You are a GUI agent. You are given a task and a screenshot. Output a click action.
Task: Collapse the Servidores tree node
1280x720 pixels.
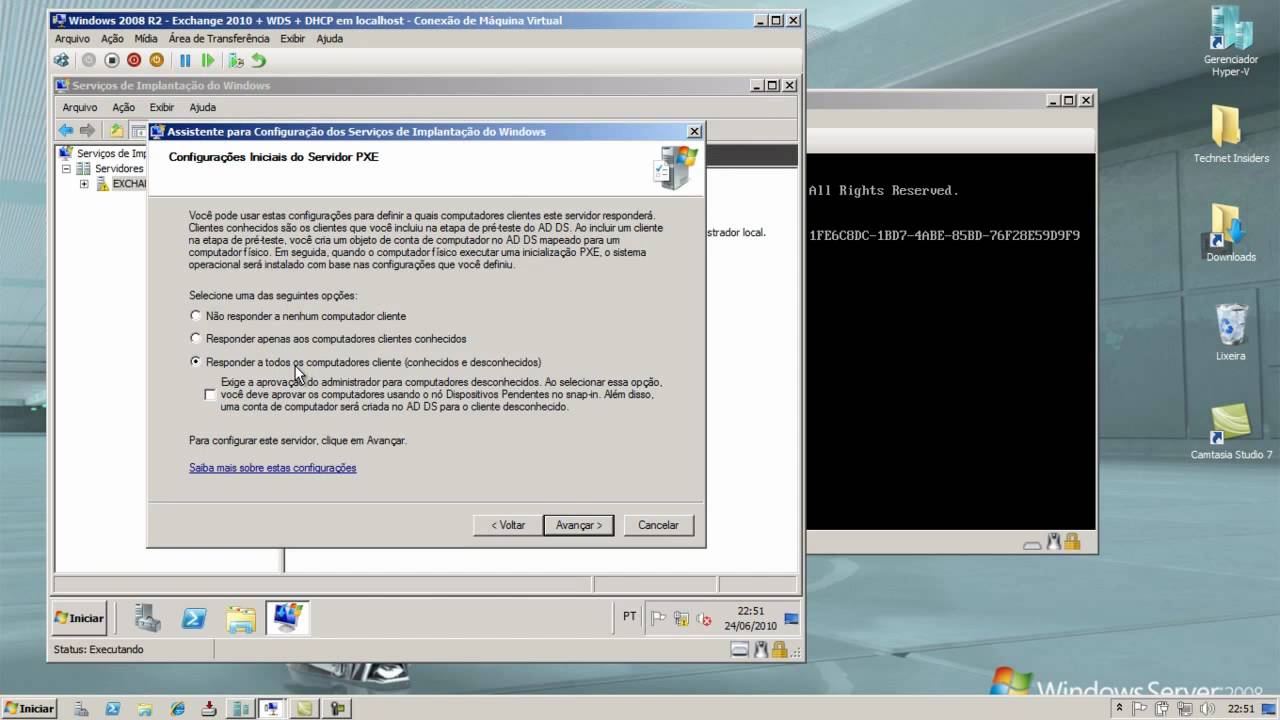68,169
